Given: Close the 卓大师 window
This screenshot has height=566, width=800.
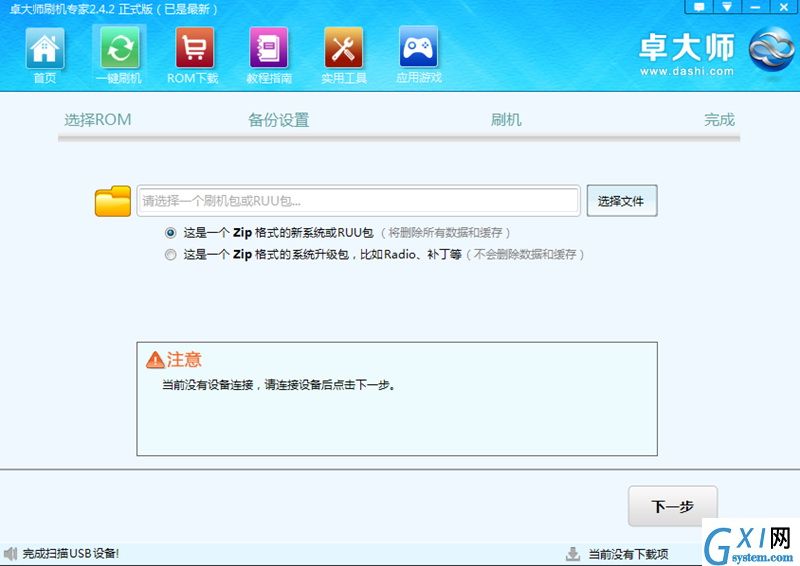Looking at the screenshot, I should pyautogui.click(x=784, y=7).
